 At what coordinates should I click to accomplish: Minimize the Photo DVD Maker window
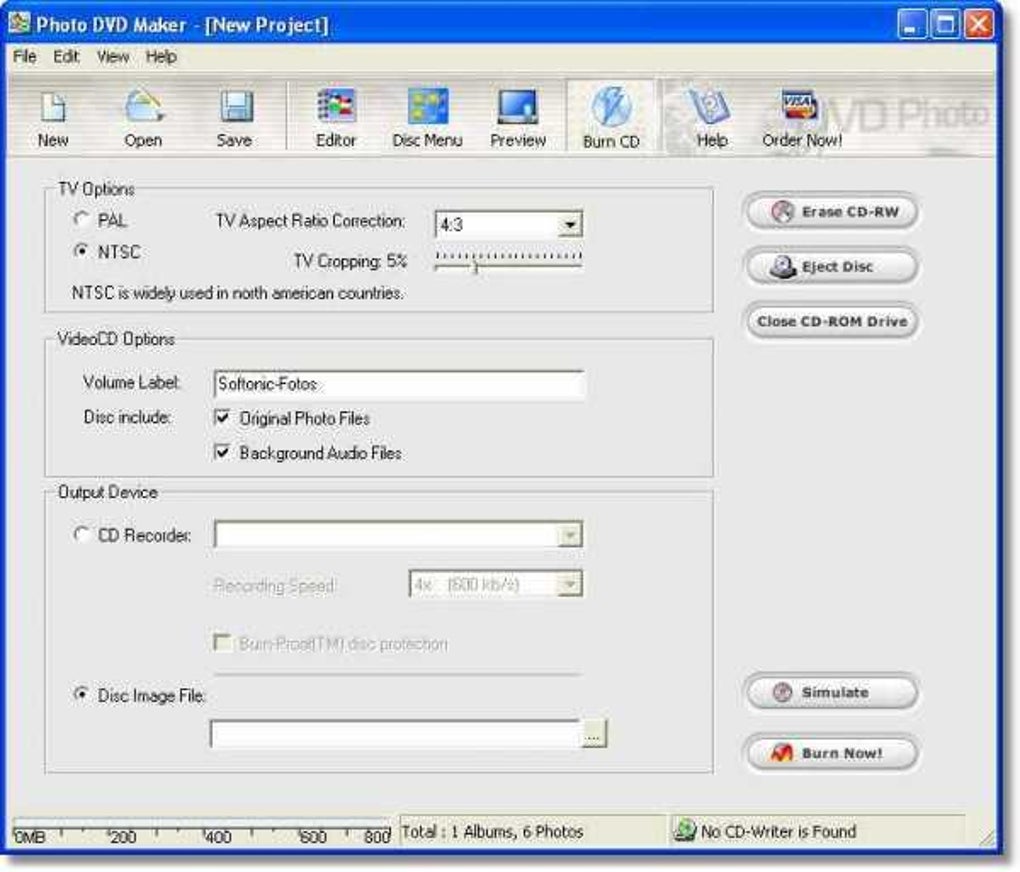[911, 25]
